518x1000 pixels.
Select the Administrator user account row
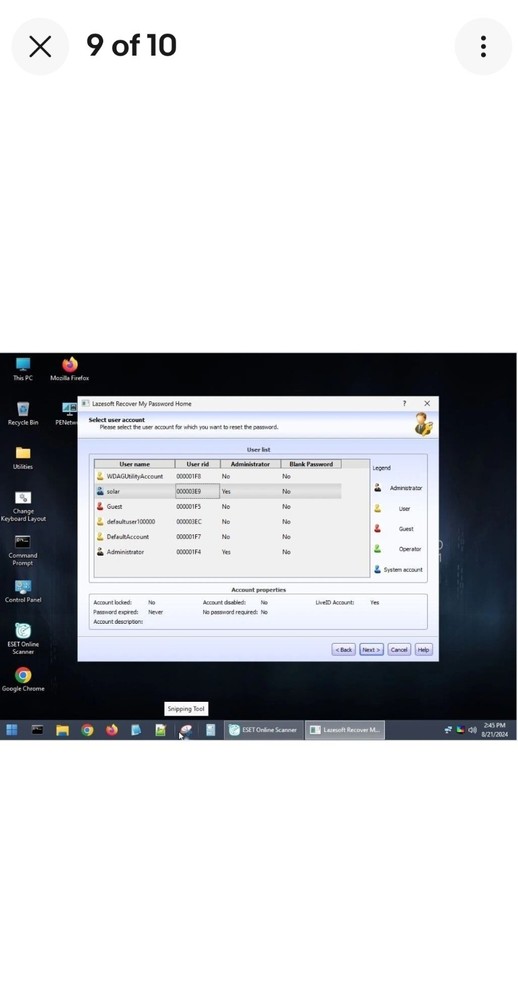point(218,552)
